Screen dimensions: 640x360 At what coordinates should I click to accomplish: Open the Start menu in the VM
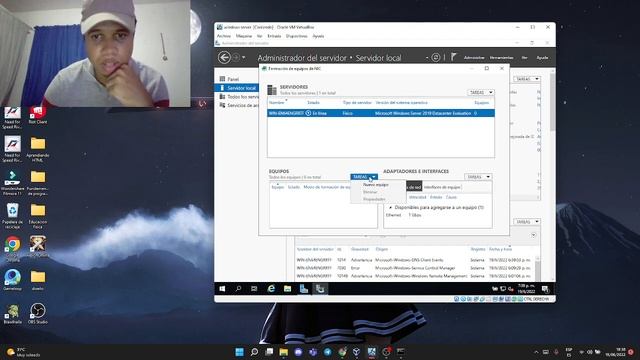[222, 289]
